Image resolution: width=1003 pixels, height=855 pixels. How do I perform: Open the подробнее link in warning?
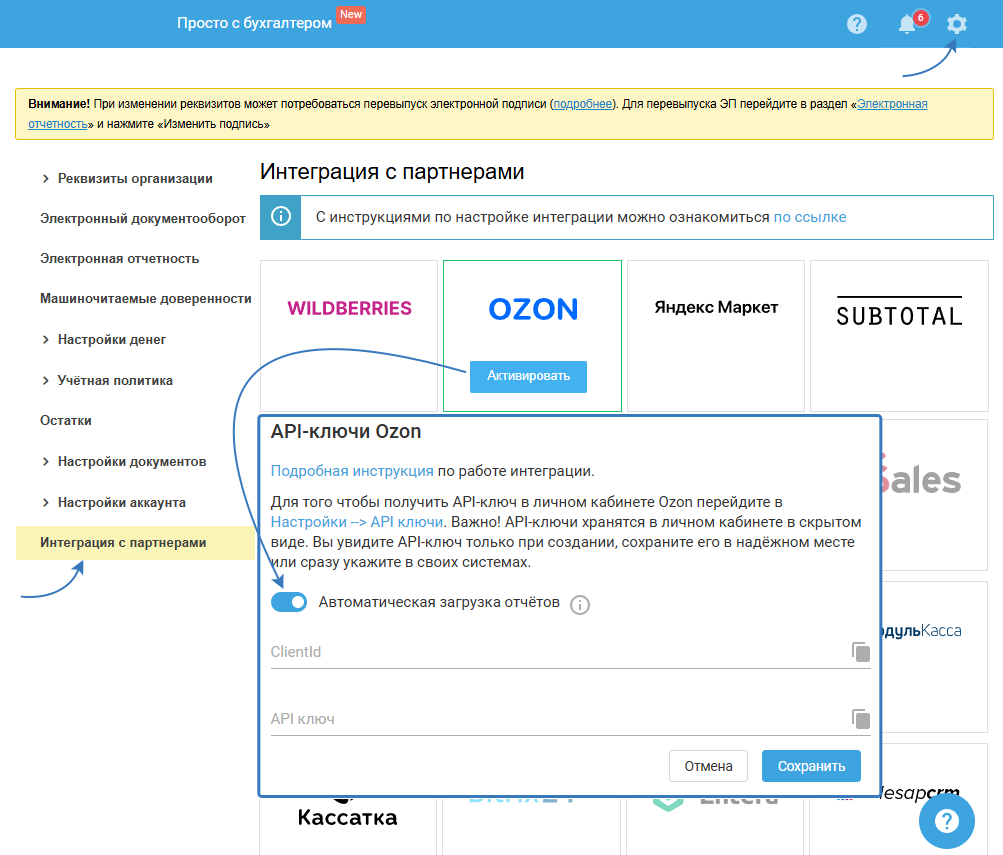point(583,104)
